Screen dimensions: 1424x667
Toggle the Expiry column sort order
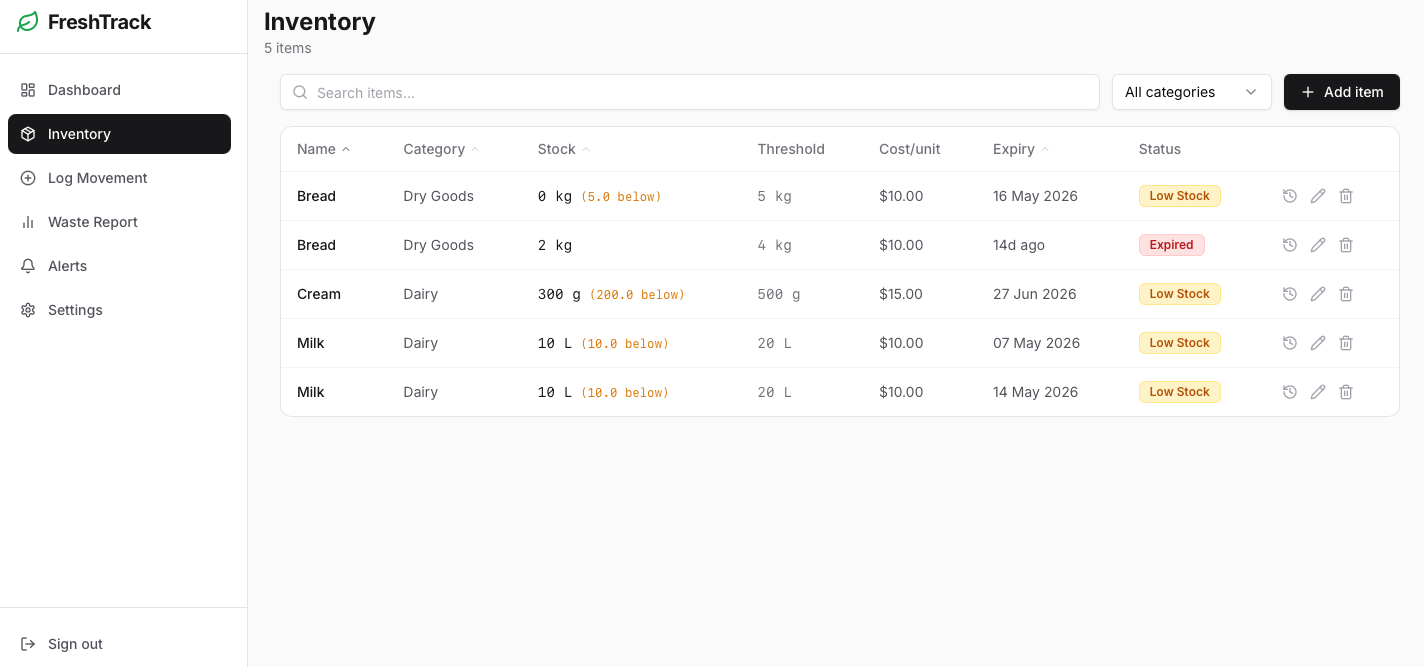tap(1043, 148)
